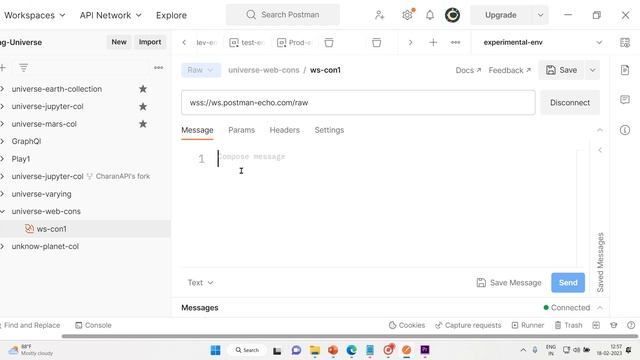The image size is (640, 360).
Task: Collapse the universe-web-cons collection
Action: [x=2, y=211]
